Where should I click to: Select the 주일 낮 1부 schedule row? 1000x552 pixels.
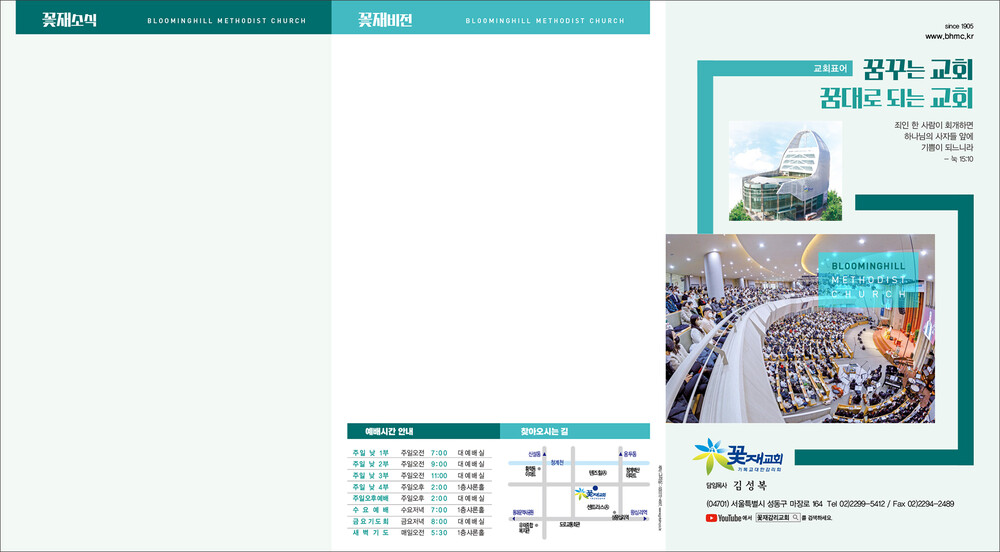(418, 453)
